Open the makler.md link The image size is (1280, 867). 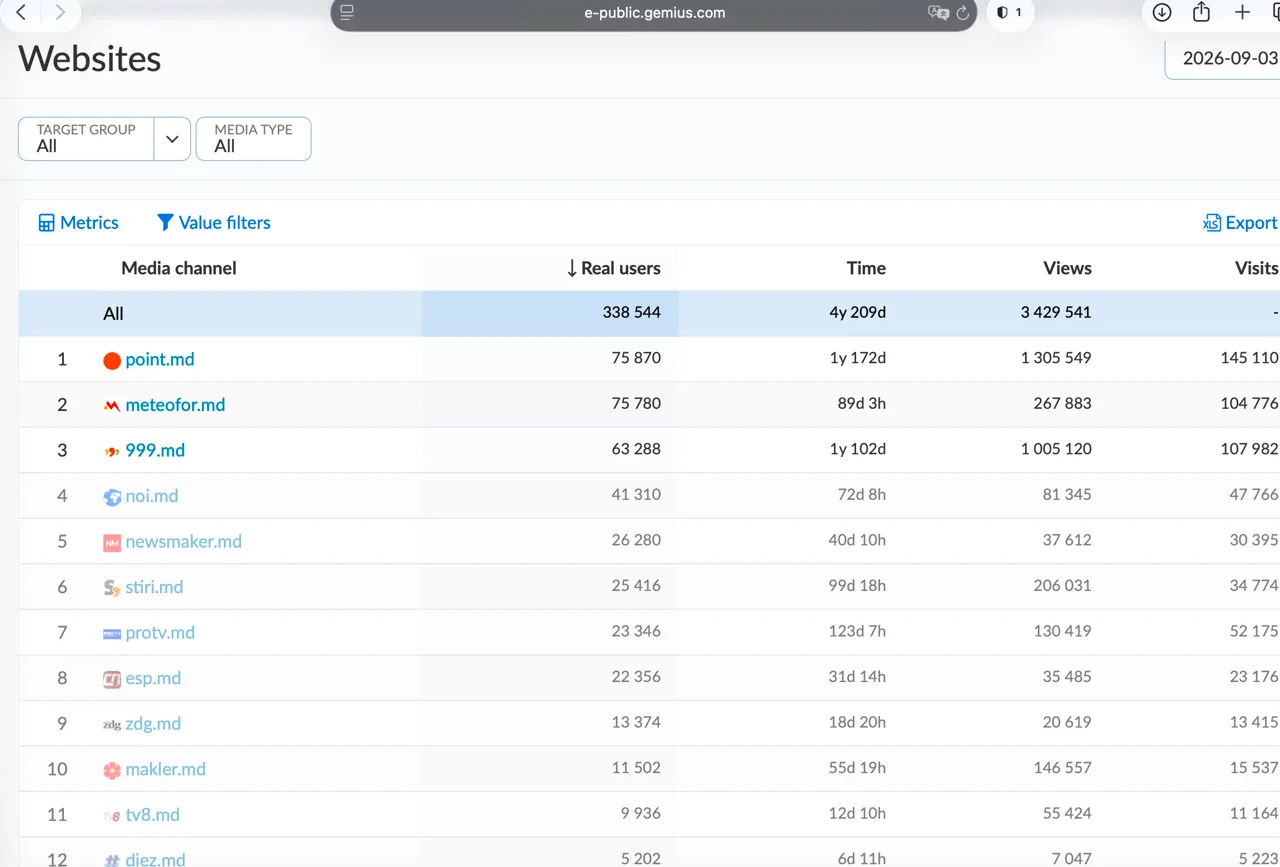coord(166,769)
